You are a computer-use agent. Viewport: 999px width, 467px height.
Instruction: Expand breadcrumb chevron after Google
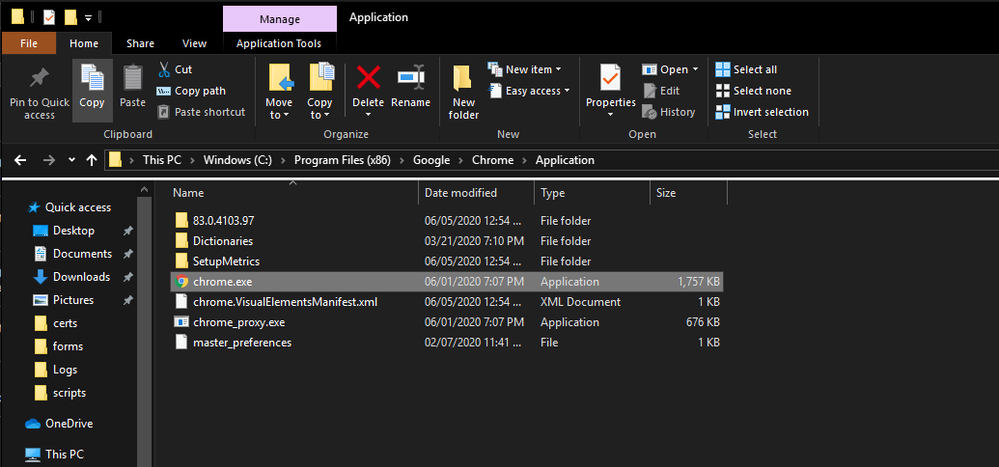461,161
